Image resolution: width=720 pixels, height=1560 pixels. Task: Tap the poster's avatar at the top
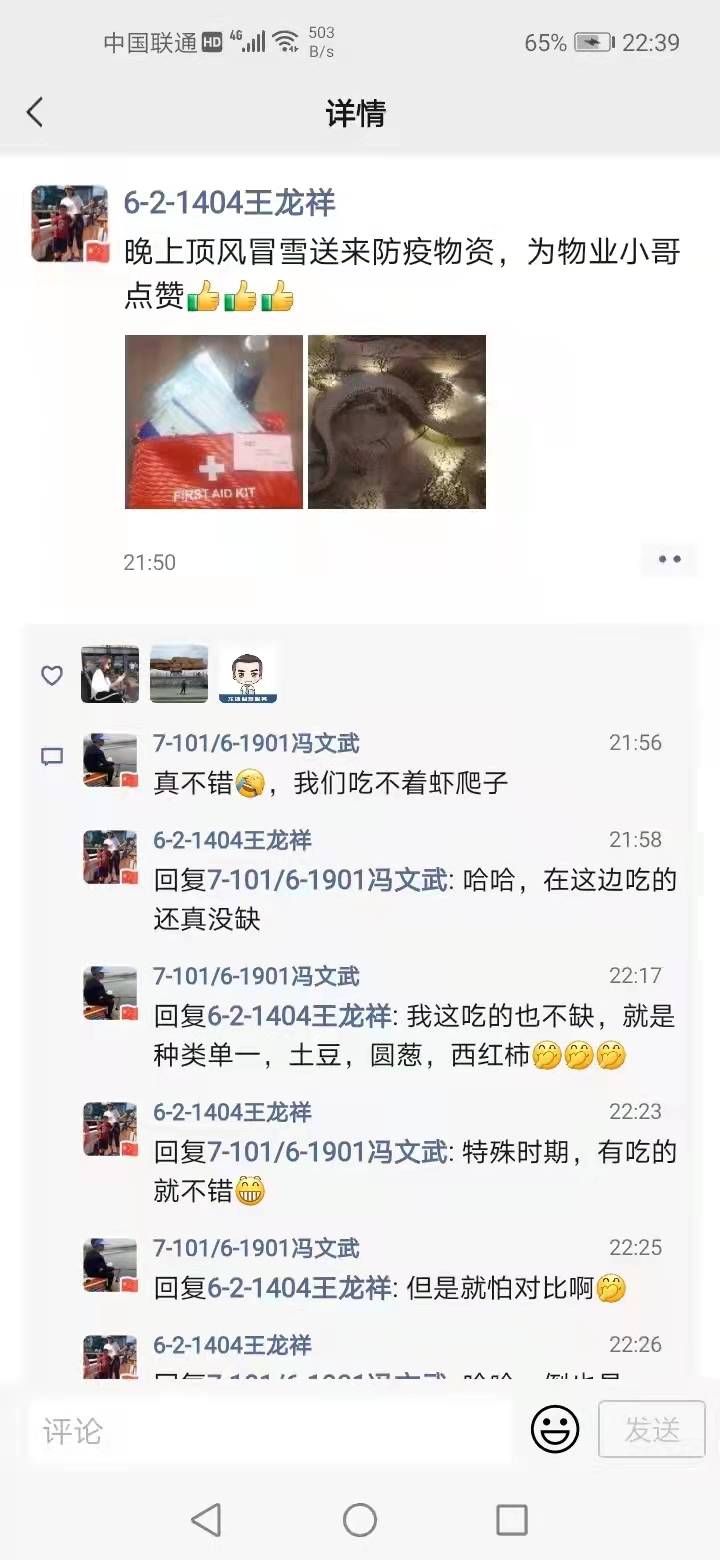(x=70, y=223)
